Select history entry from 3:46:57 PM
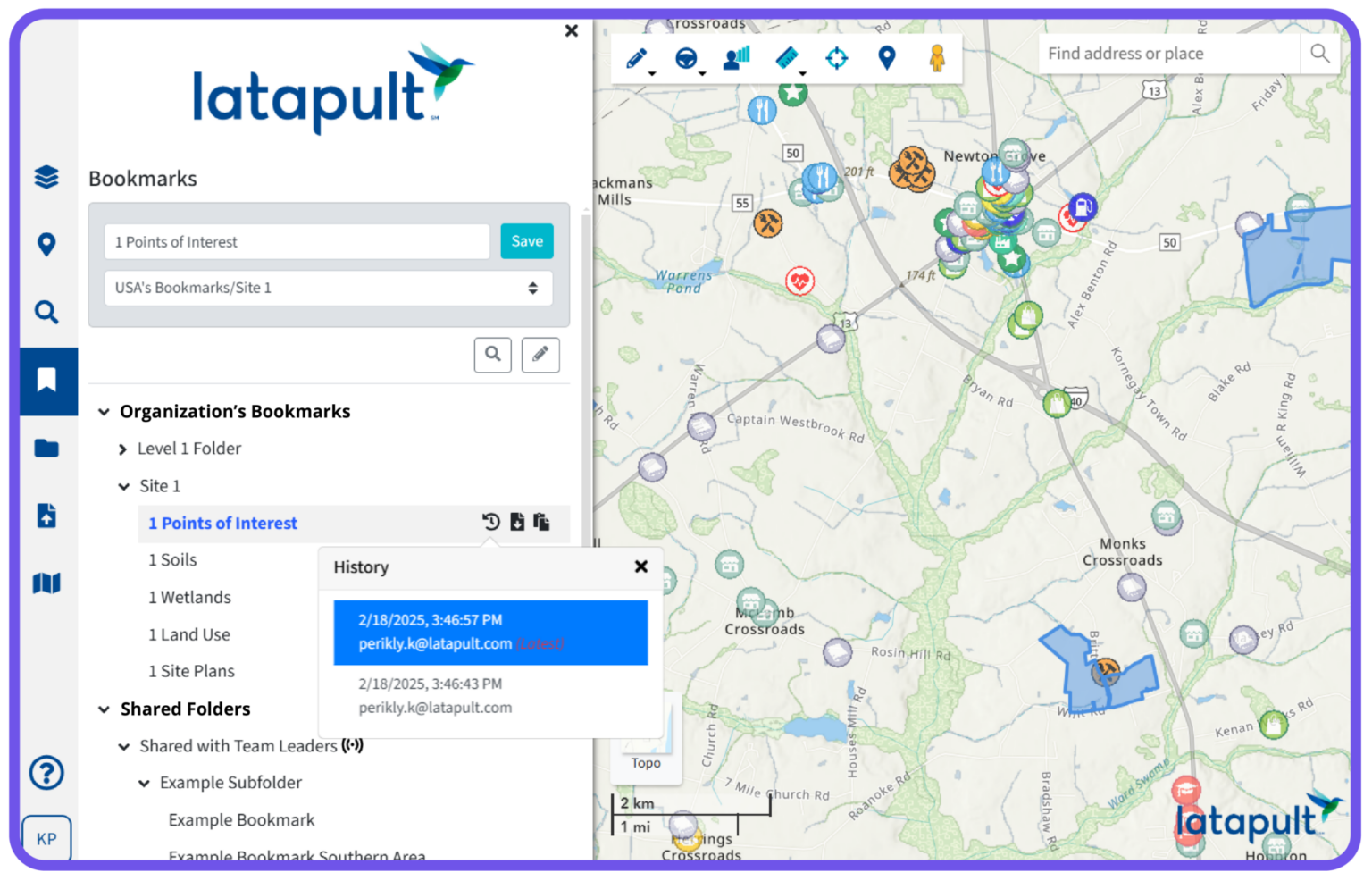Viewport: 1372px width, 881px height. 490,633
